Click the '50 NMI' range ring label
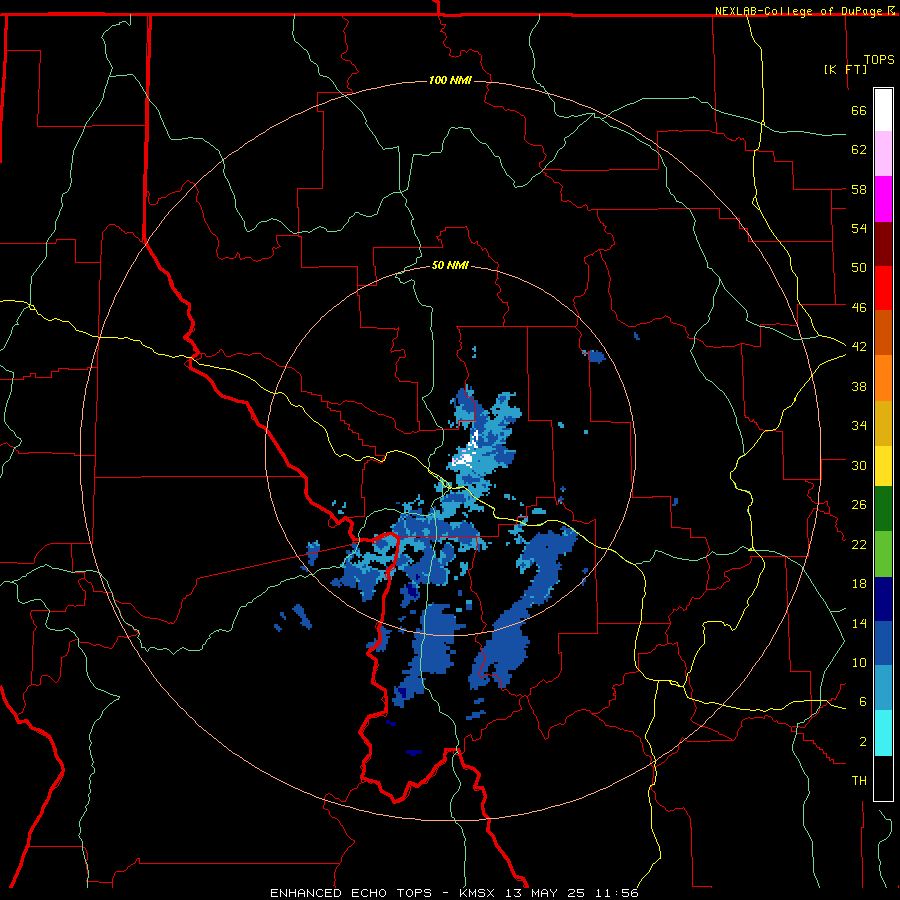Image resolution: width=900 pixels, height=900 pixels. tap(450, 265)
